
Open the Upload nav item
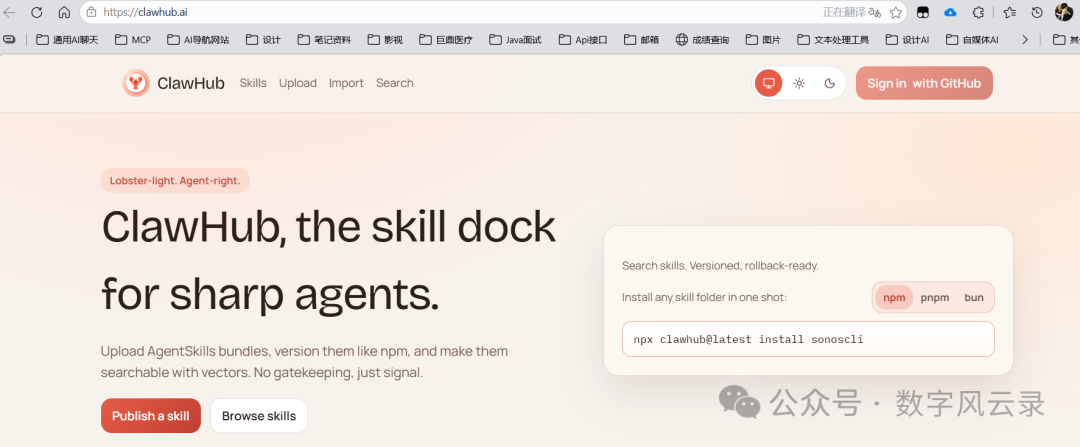tap(298, 83)
